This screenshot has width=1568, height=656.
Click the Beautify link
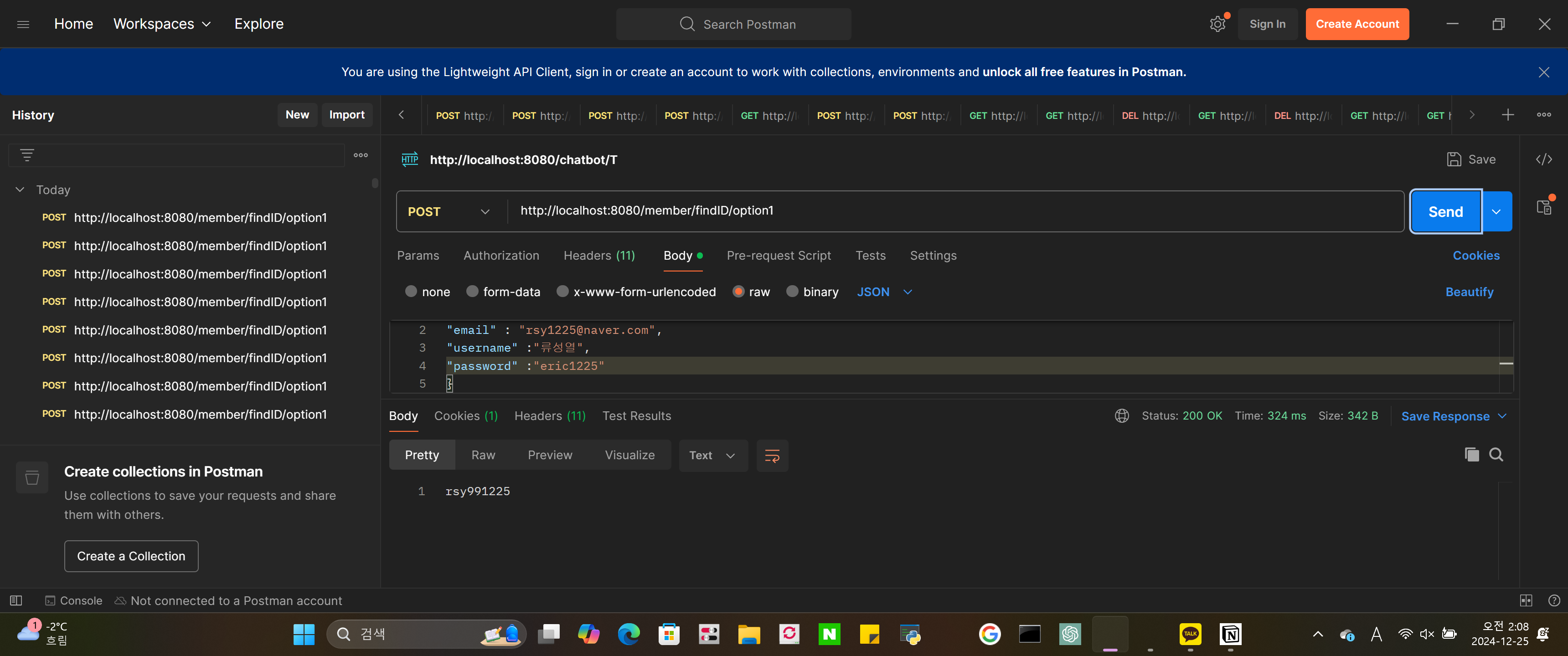[1470, 292]
